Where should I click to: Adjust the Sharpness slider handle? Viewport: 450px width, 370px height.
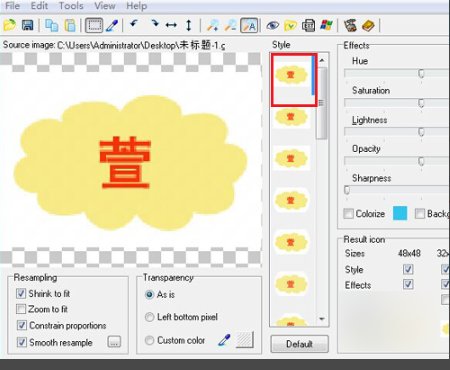coord(347,190)
